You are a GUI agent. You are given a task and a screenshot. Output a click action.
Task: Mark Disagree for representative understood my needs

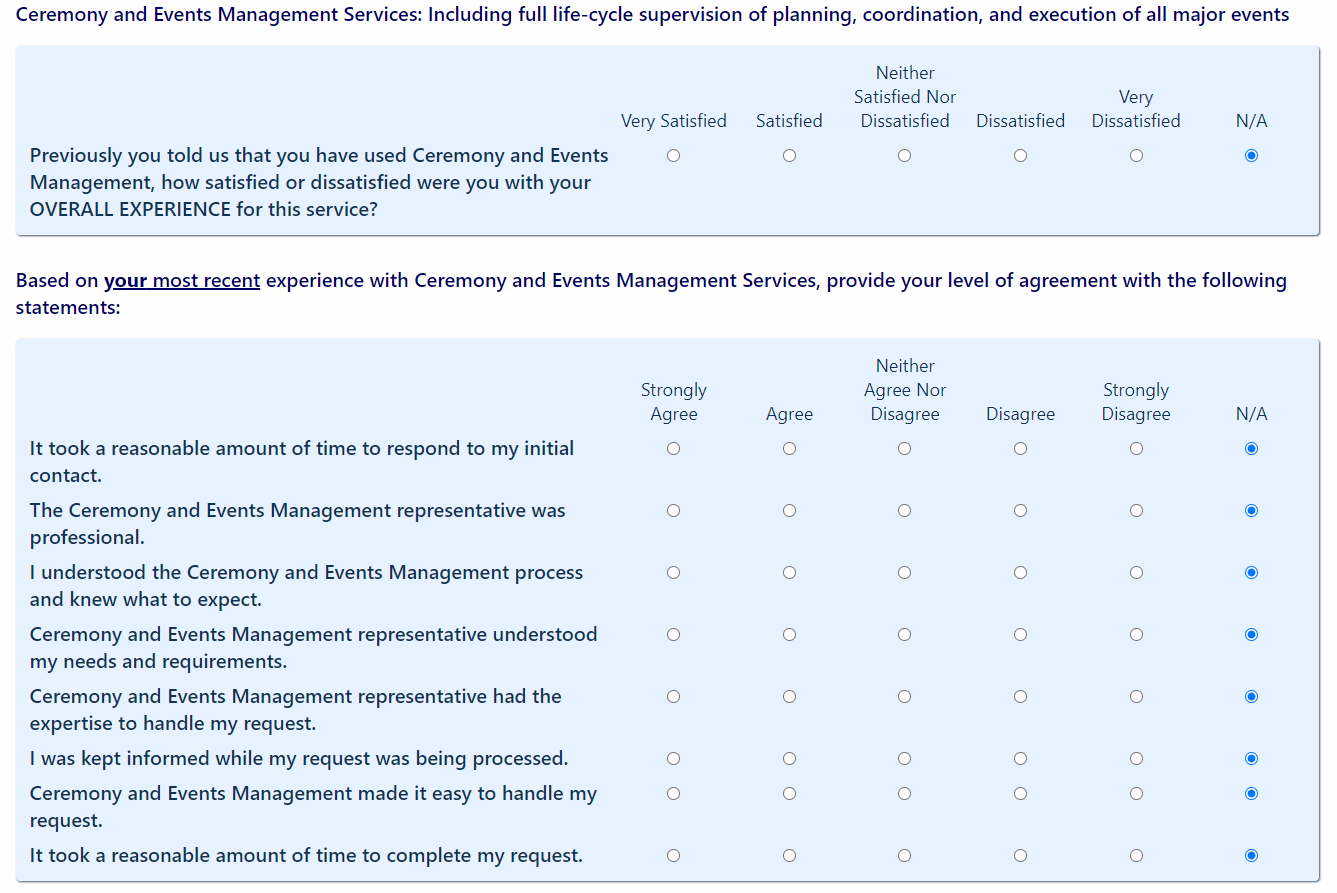(x=1020, y=635)
